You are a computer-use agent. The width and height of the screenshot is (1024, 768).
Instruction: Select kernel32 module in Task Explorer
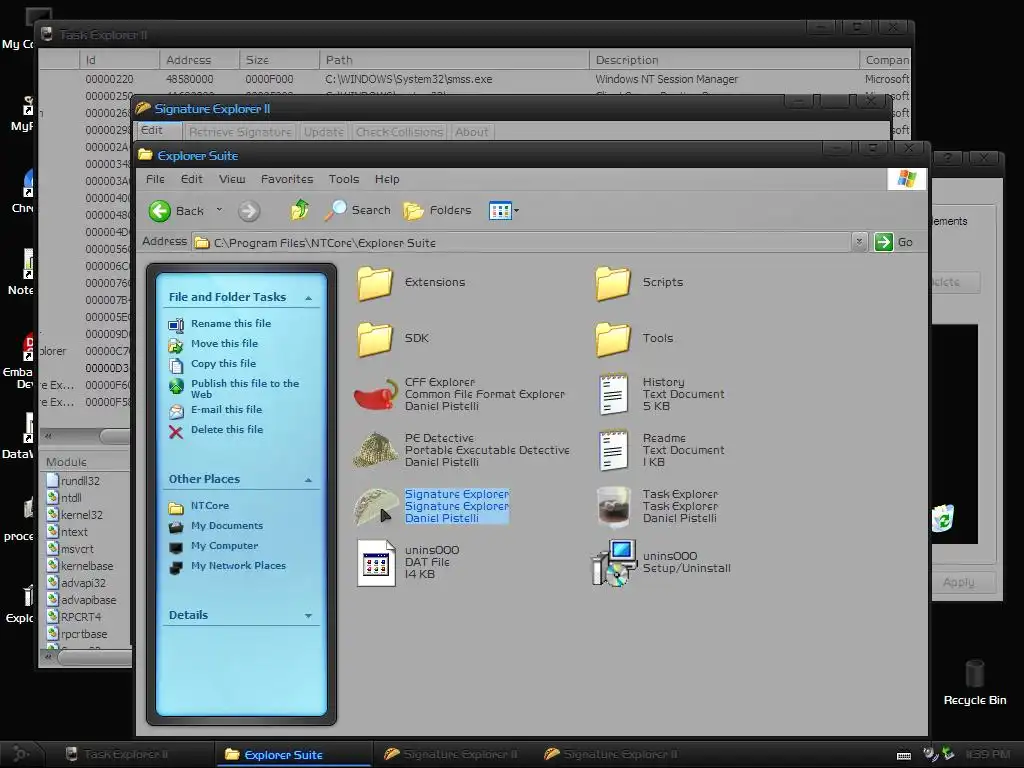tap(81, 515)
